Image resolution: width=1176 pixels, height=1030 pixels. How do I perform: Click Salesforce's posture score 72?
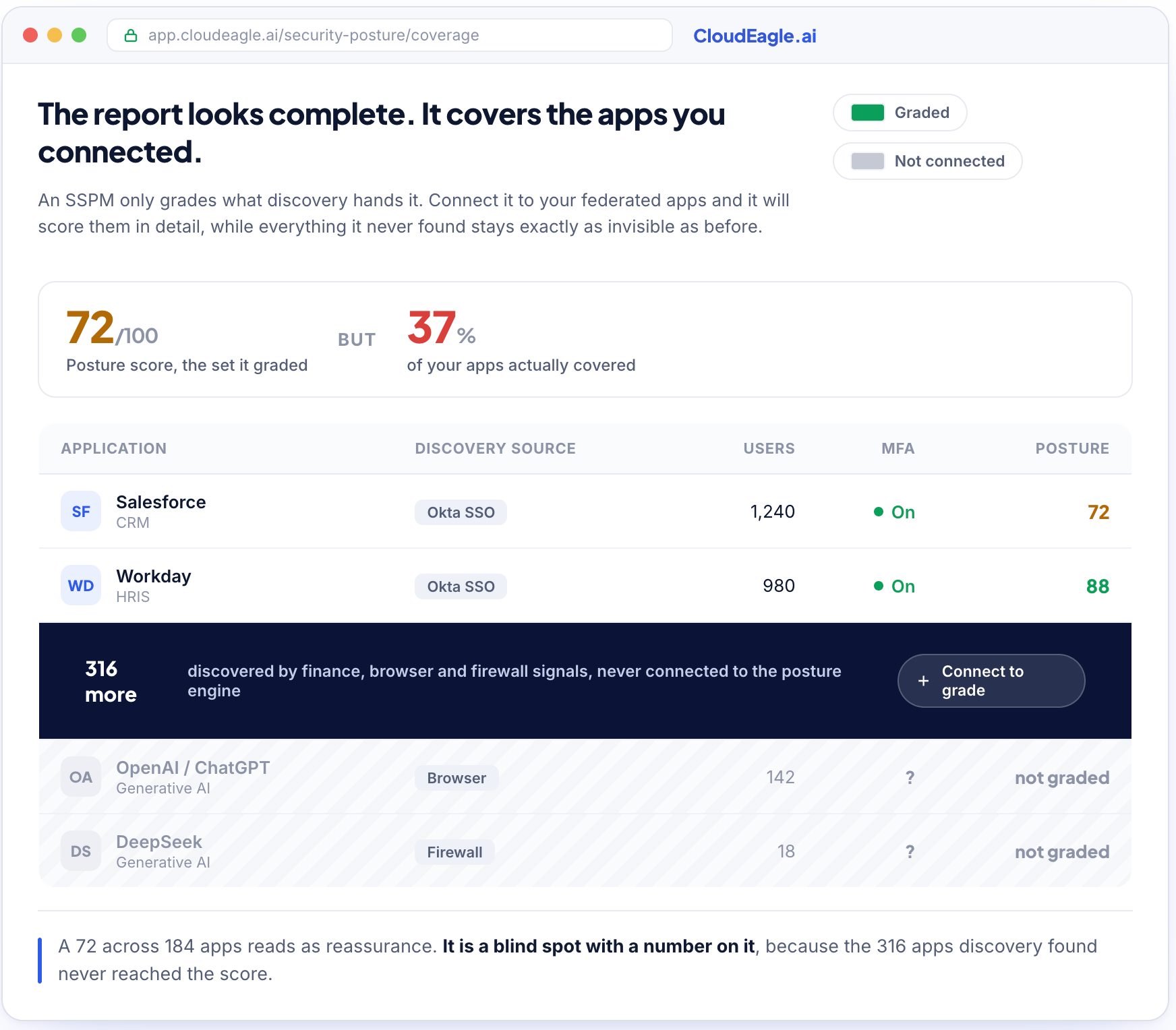[x=1098, y=512]
